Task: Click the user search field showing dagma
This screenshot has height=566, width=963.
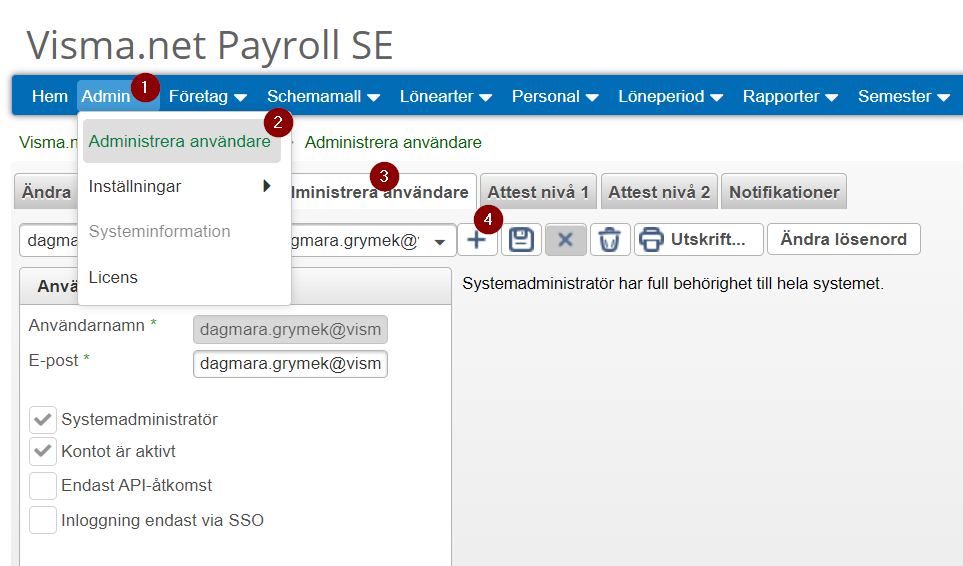Action: 49,240
